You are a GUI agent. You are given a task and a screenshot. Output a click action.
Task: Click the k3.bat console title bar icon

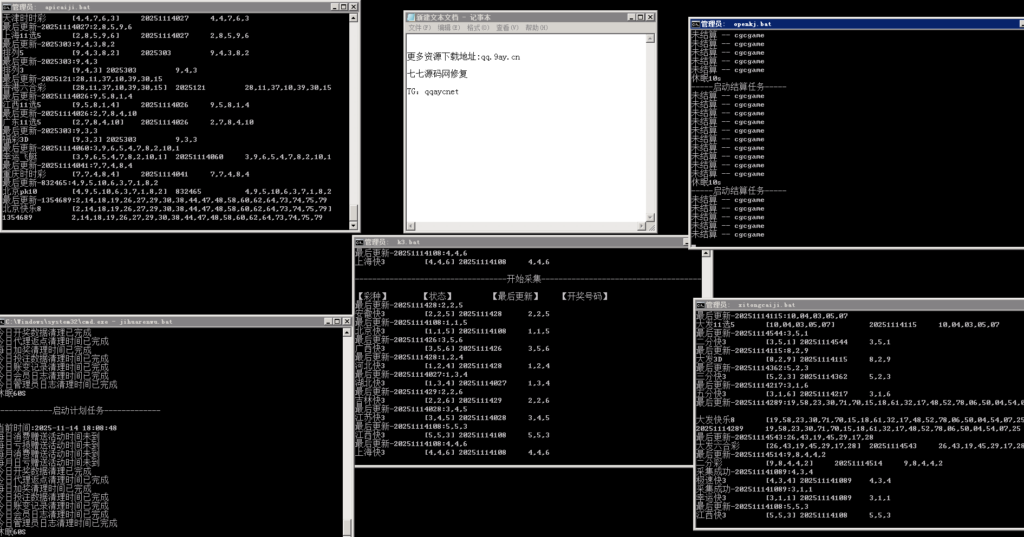coord(360,242)
